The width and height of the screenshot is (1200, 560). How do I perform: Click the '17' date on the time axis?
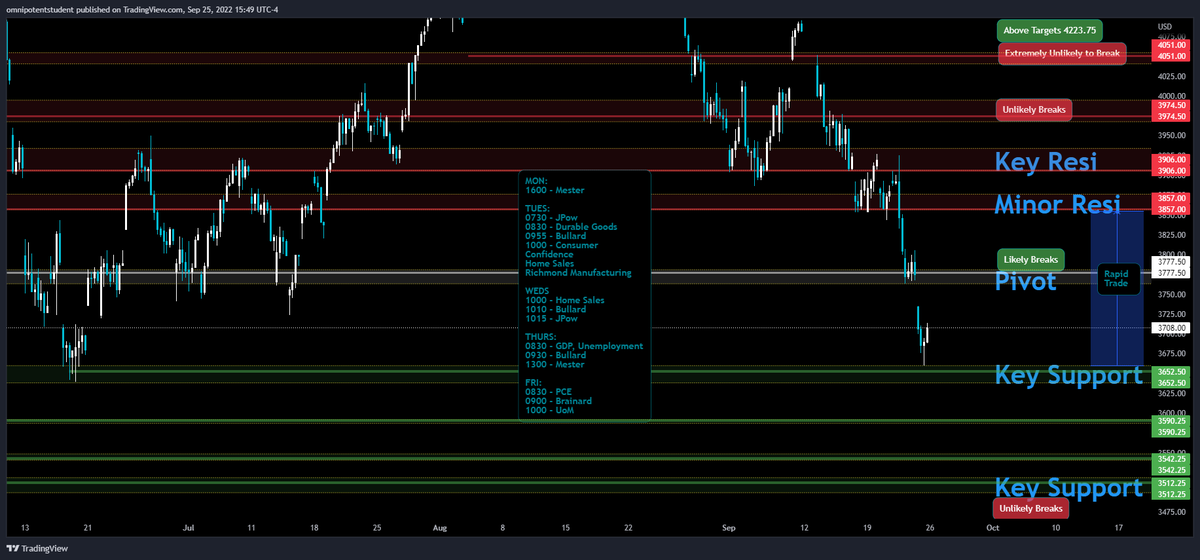[x=1119, y=526]
